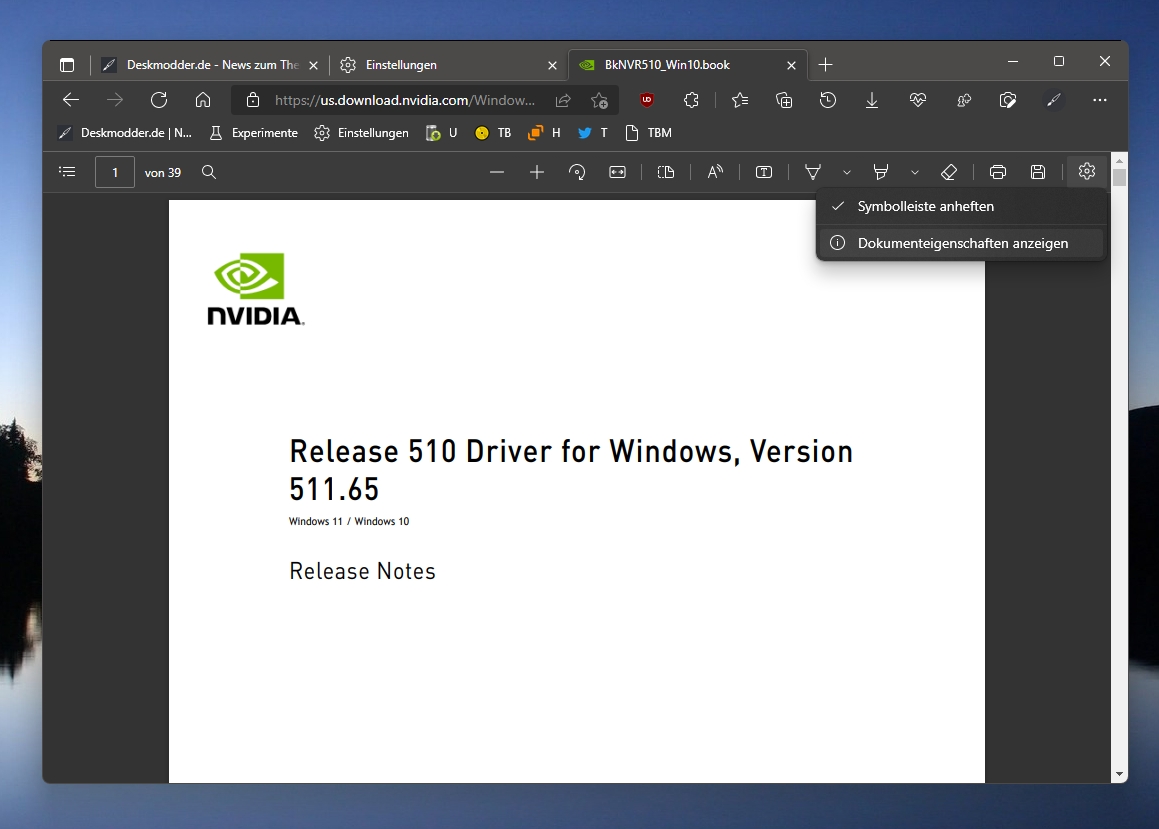The image size is (1159, 829).
Task: Open the TB bookmark
Action: click(x=493, y=133)
